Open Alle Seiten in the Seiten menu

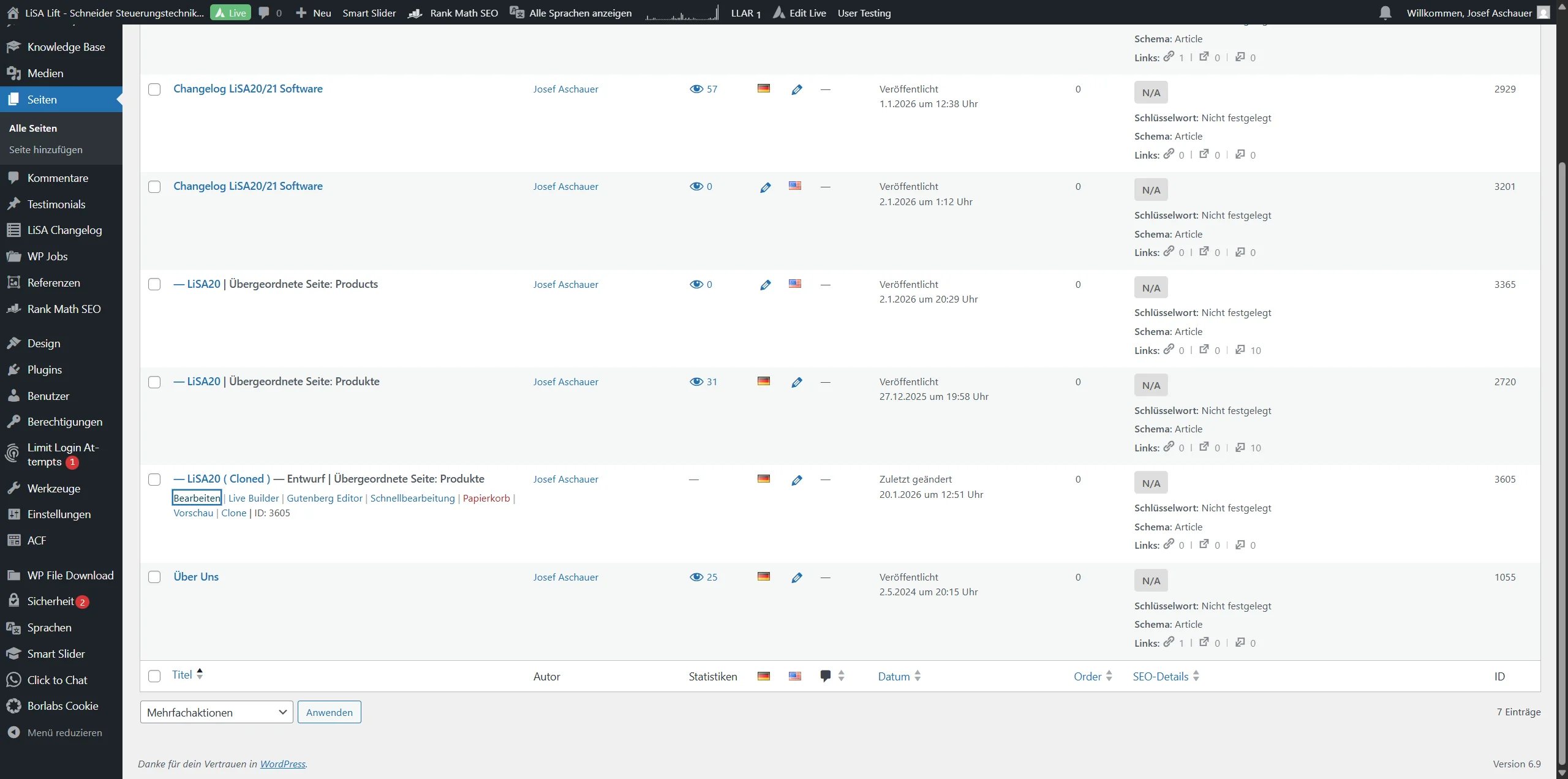tap(32, 128)
